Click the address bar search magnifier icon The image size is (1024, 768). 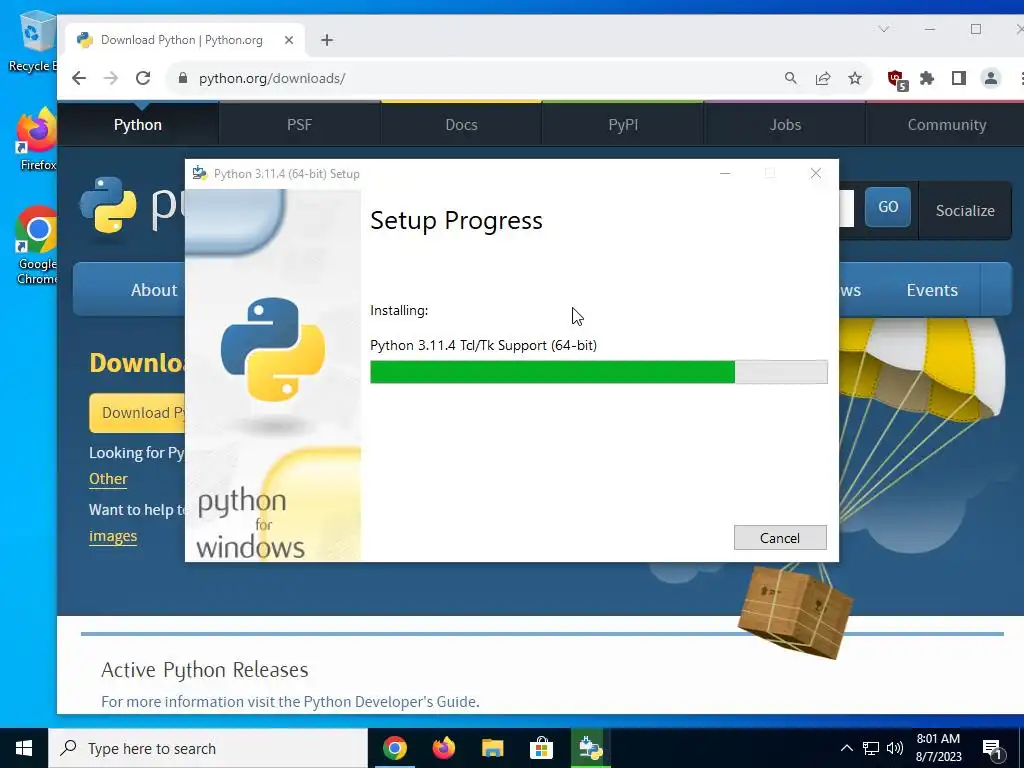tap(791, 78)
